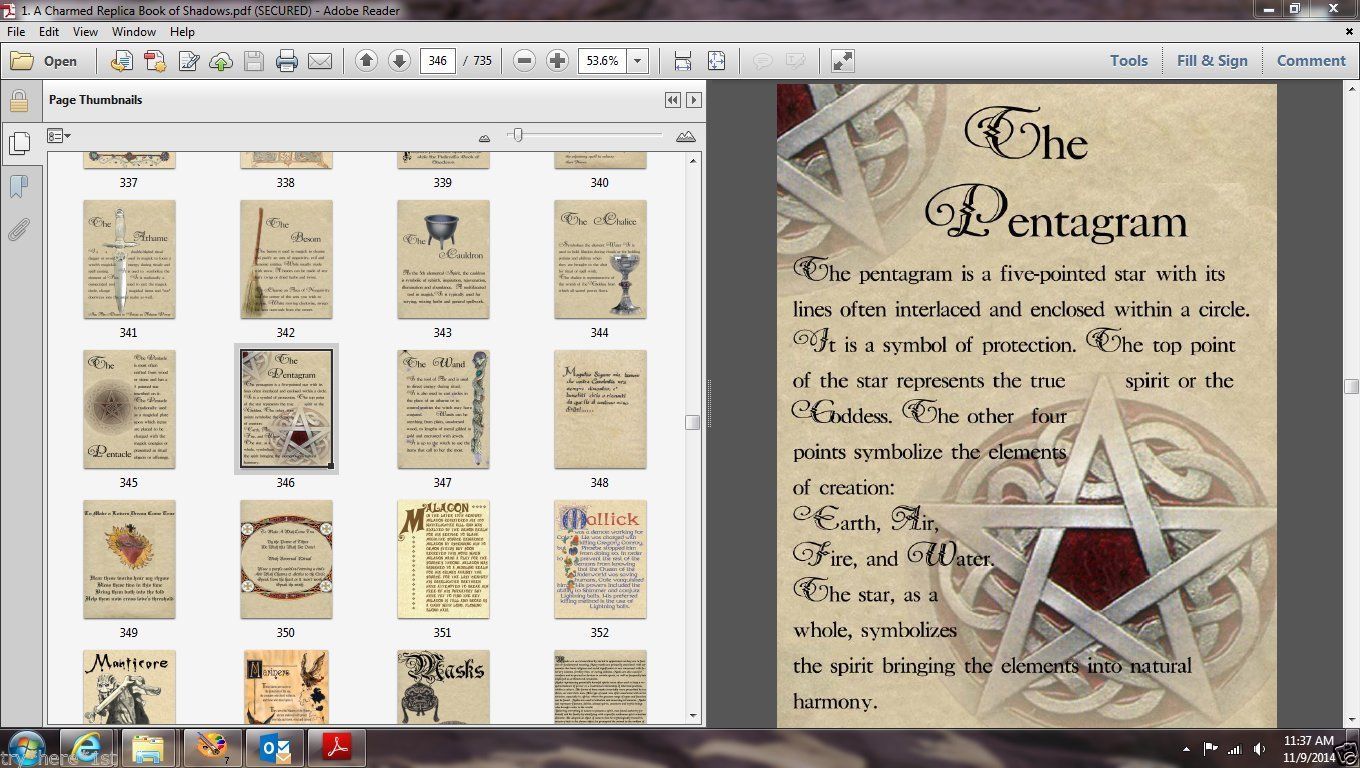Click the edit/sign document icon in toolbar
The image size is (1360, 768).
coord(188,61)
